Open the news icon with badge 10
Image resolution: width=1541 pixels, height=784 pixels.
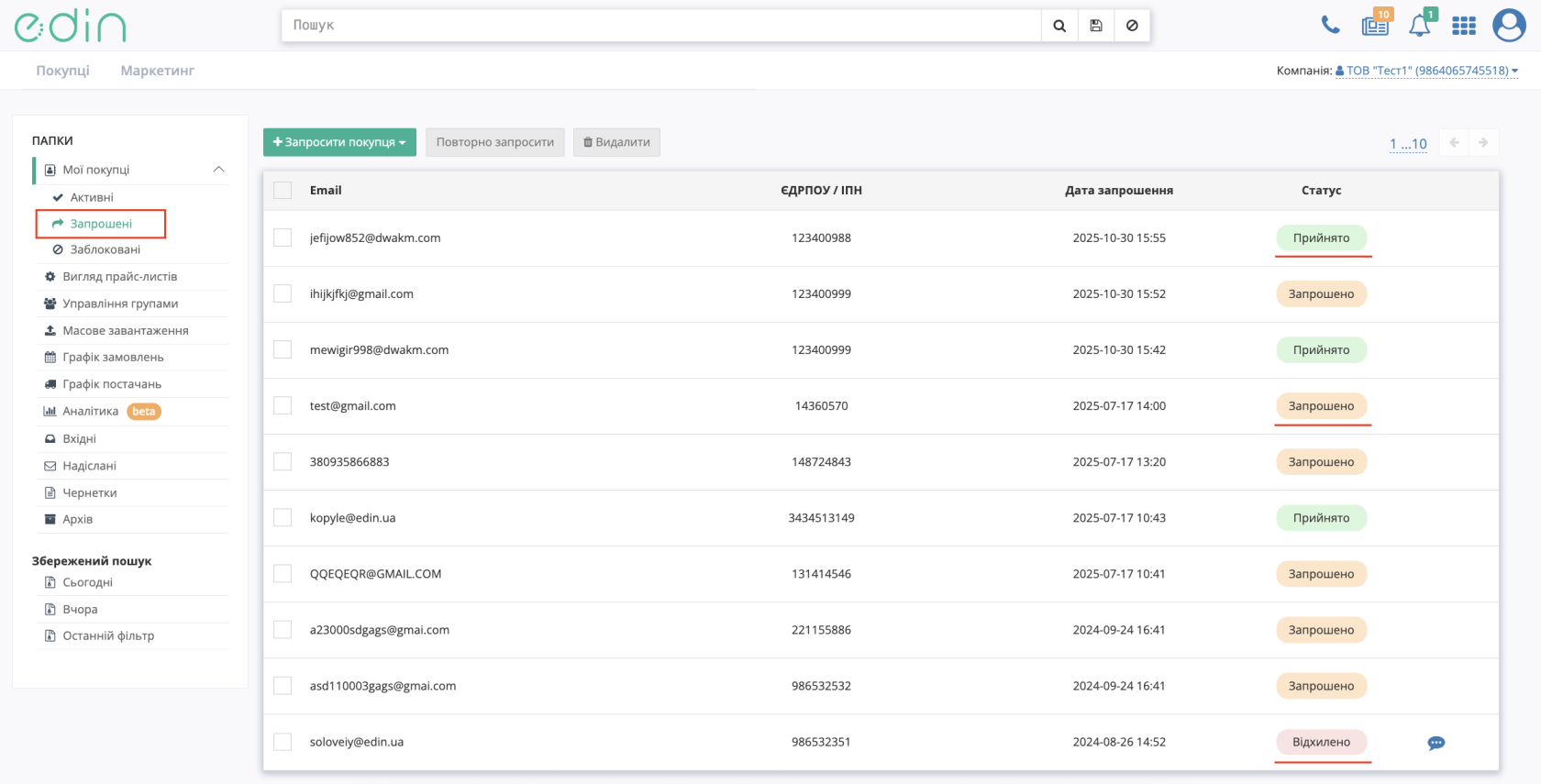coord(1376,24)
